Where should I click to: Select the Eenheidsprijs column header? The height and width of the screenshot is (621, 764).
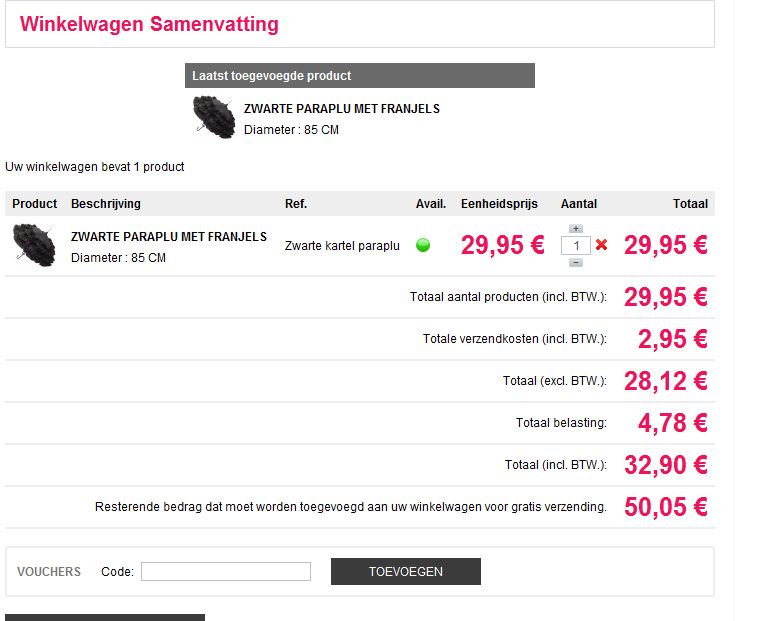[499, 204]
